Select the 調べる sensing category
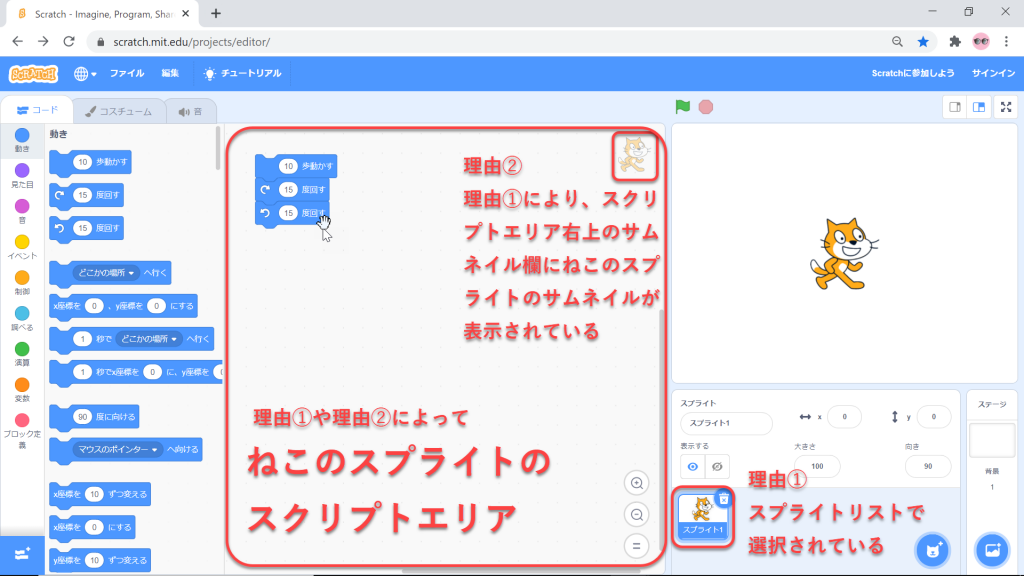 tap(22, 318)
